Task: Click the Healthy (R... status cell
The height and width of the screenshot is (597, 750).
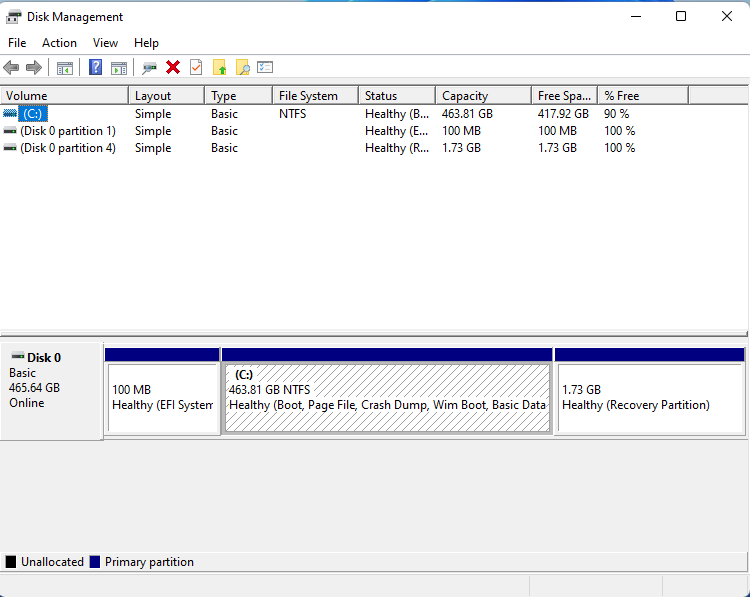Action: (397, 148)
